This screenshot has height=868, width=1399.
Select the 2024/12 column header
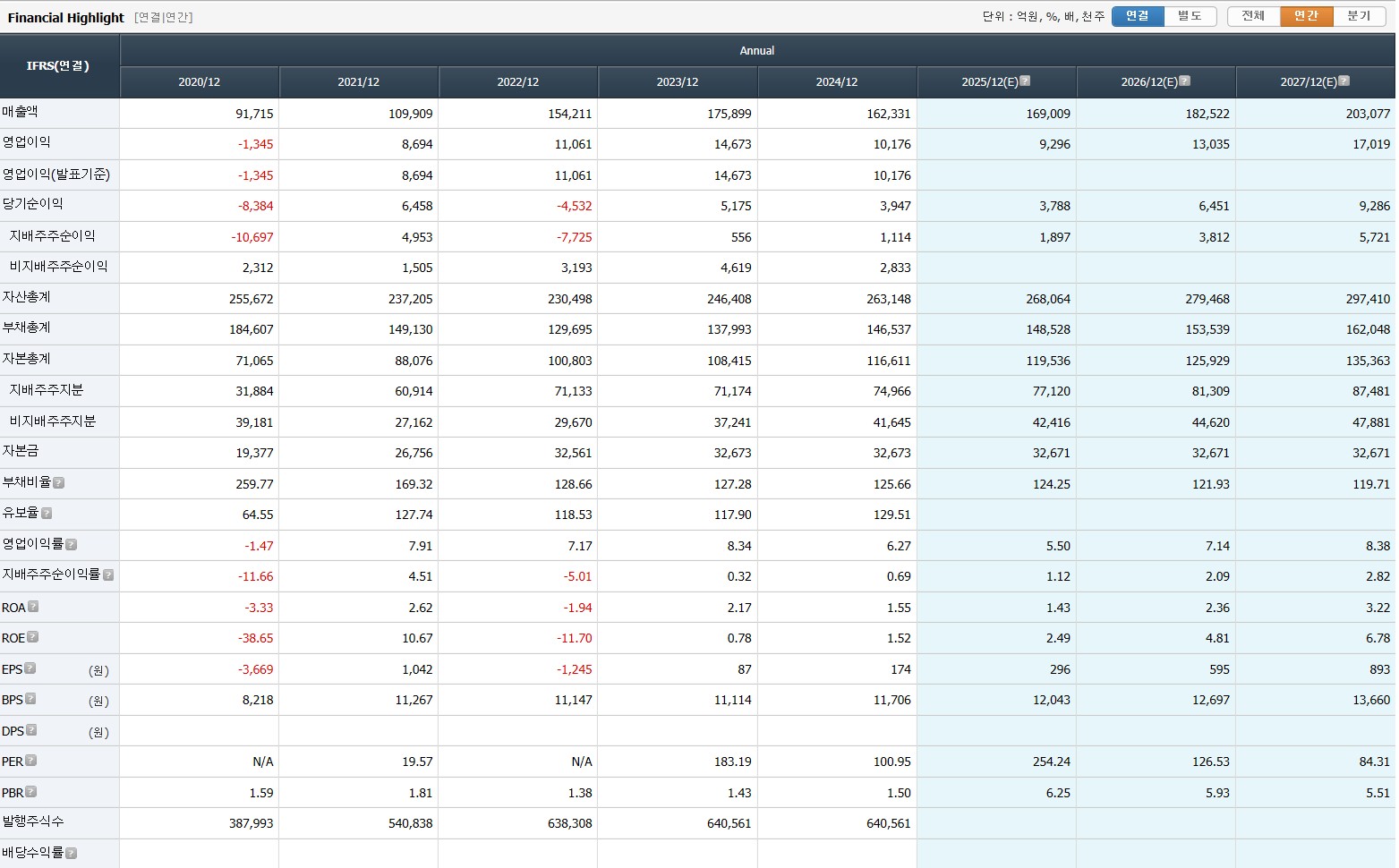click(x=837, y=81)
